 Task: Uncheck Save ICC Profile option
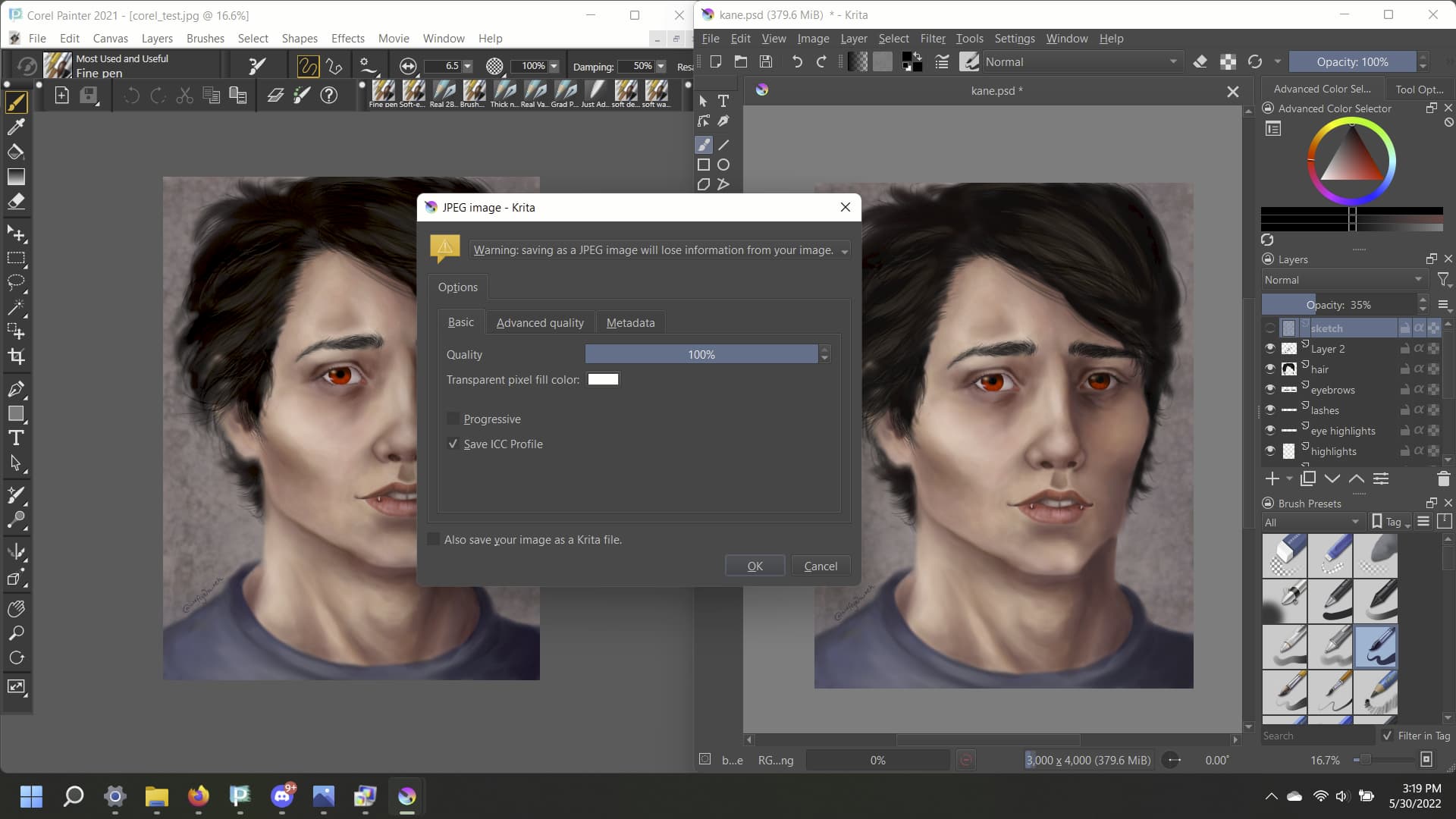pos(453,444)
